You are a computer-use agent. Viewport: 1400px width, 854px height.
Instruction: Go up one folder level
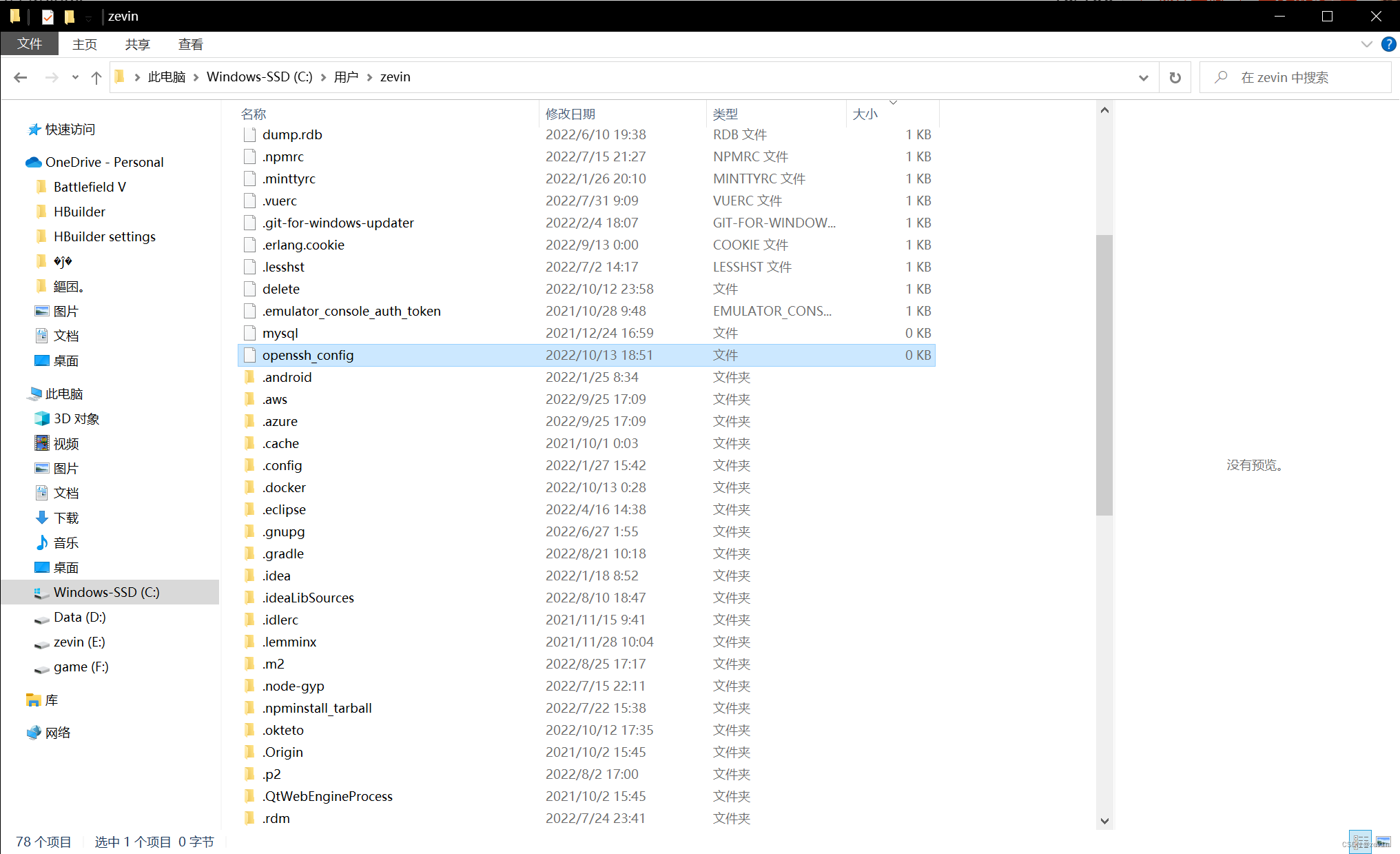coord(96,77)
